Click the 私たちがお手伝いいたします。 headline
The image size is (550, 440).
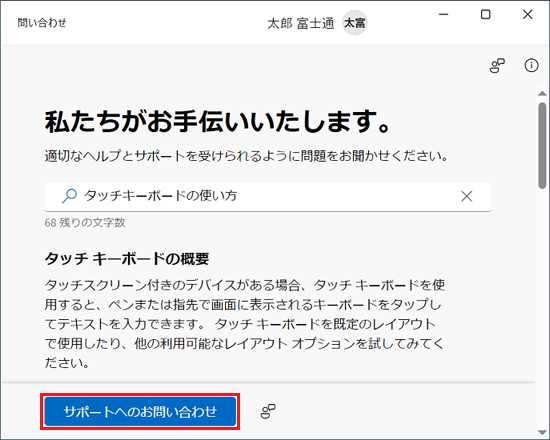tap(217, 122)
